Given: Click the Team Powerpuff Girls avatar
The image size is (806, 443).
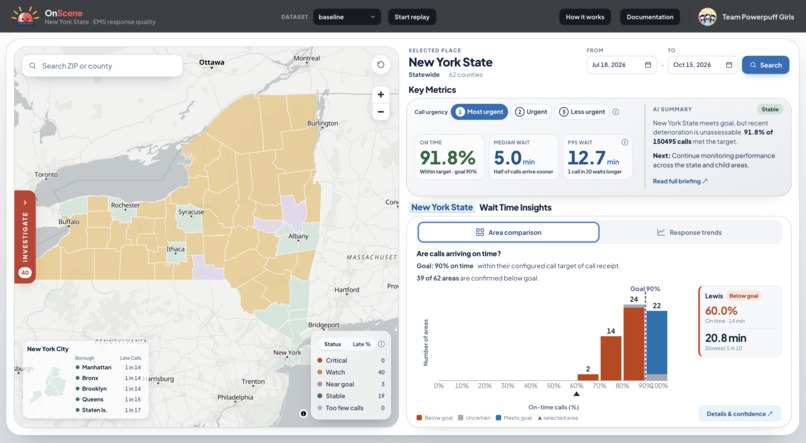Looking at the screenshot, I should (x=707, y=17).
